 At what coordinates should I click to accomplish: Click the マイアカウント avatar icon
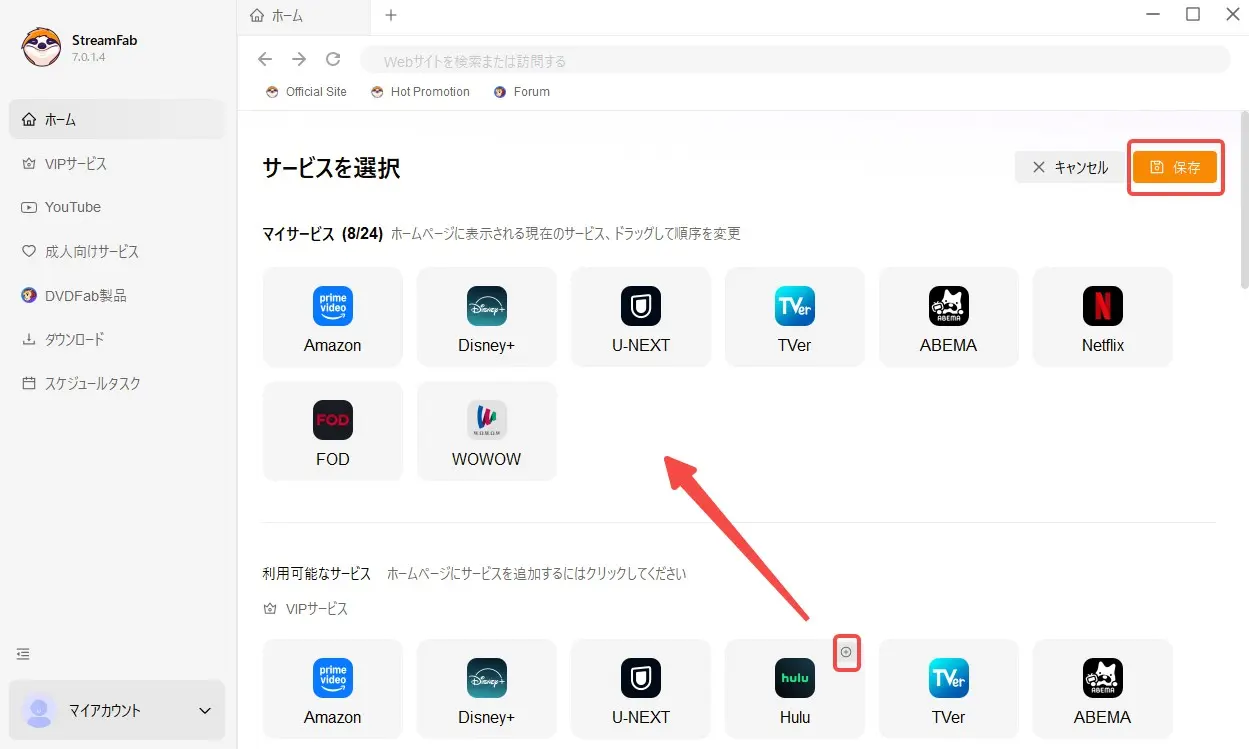(x=40, y=711)
